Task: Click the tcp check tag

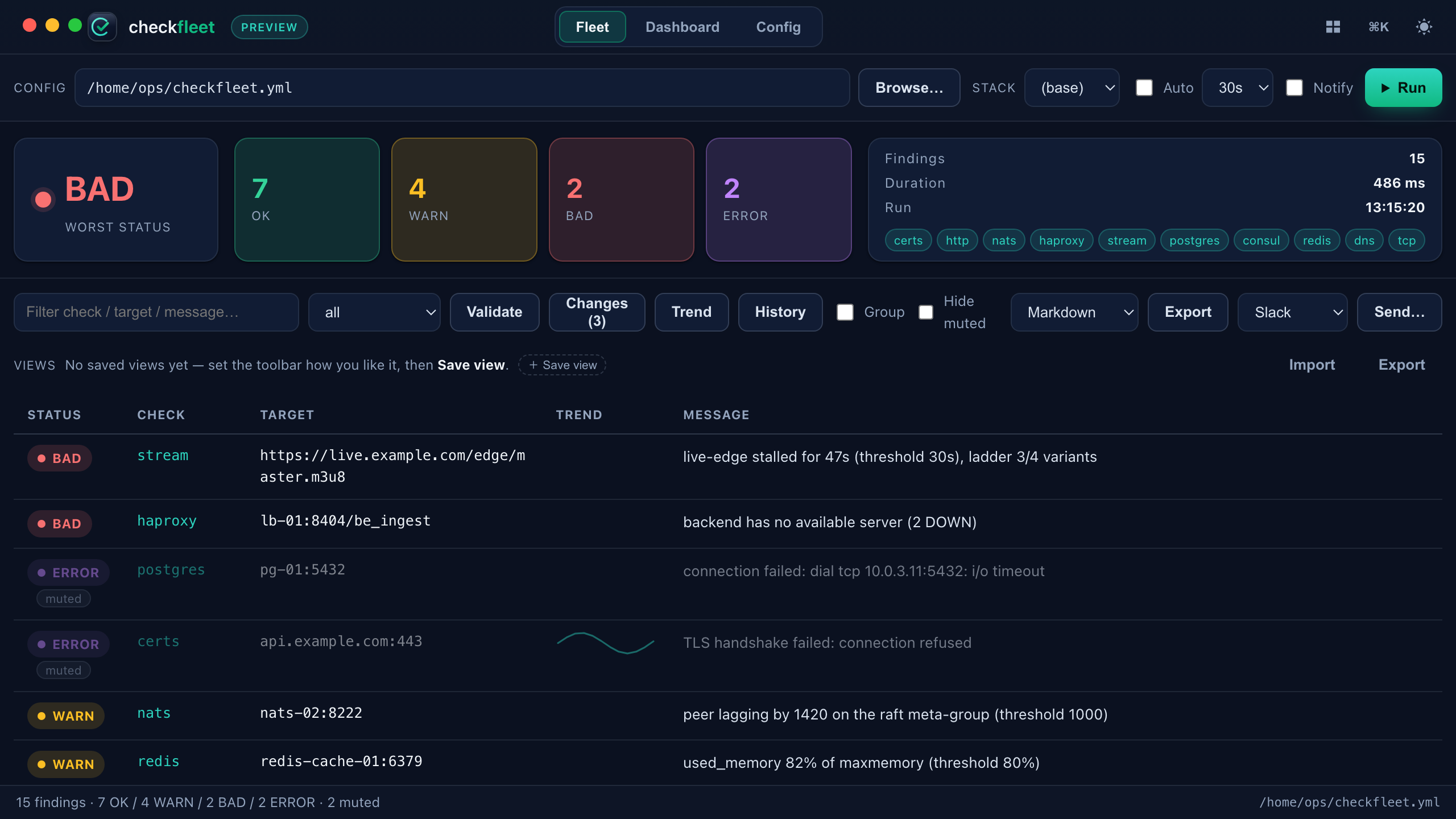Action: pyautogui.click(x=1407, y=240)
